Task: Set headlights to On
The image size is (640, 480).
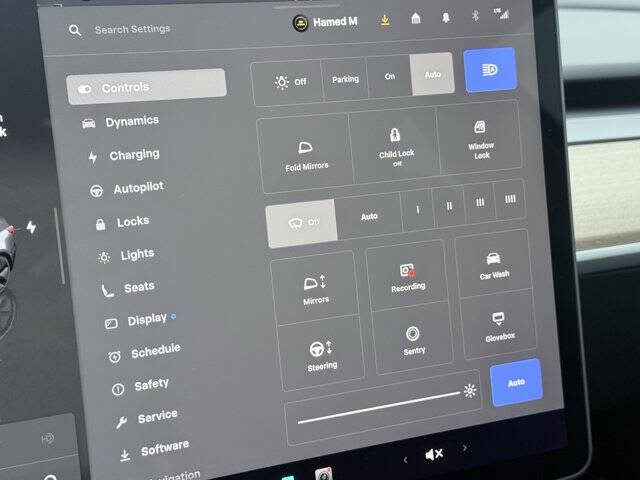Action: click(390, 76)
